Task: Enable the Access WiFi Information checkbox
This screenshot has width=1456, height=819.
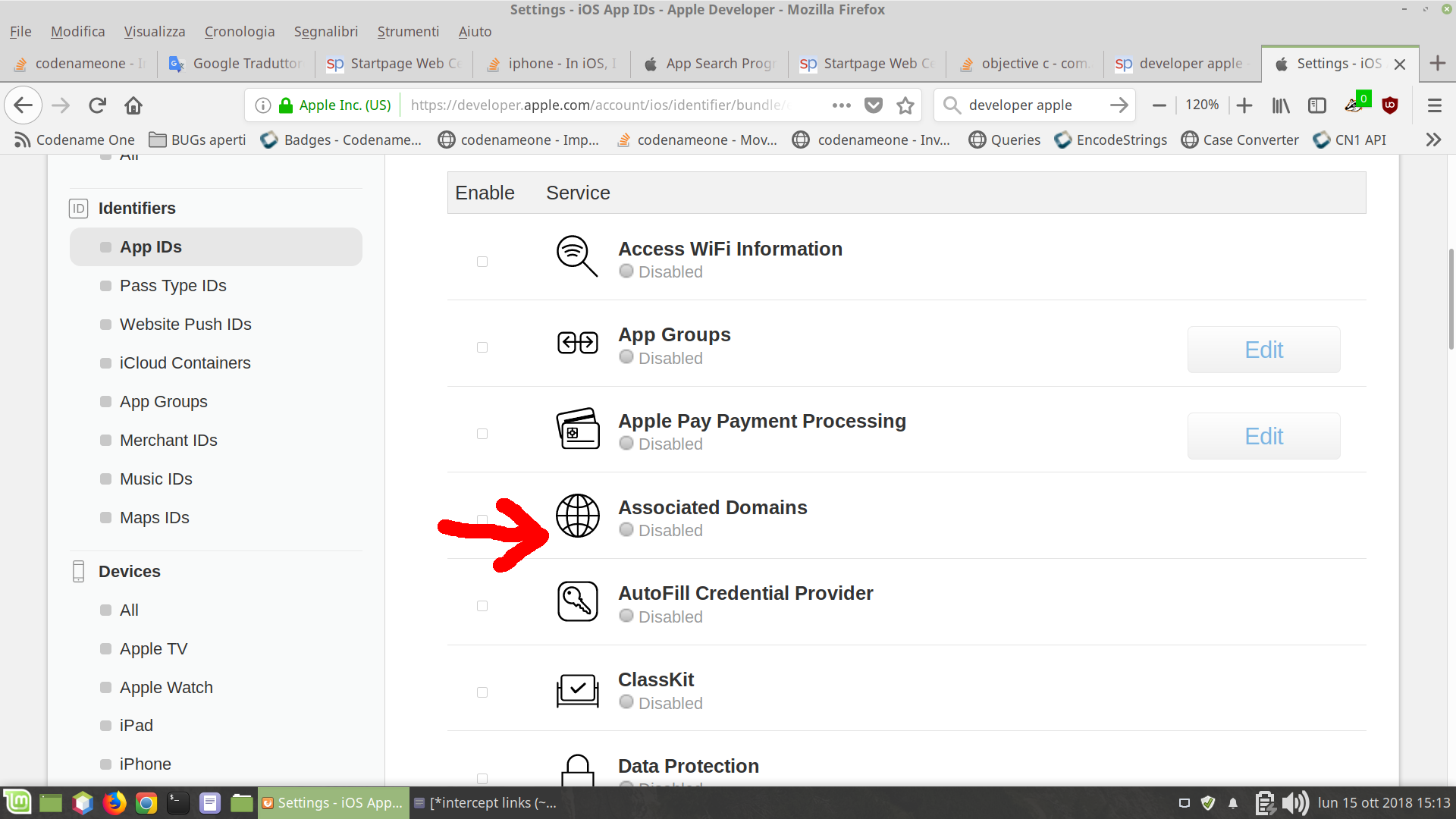Action: coord(482,262)
